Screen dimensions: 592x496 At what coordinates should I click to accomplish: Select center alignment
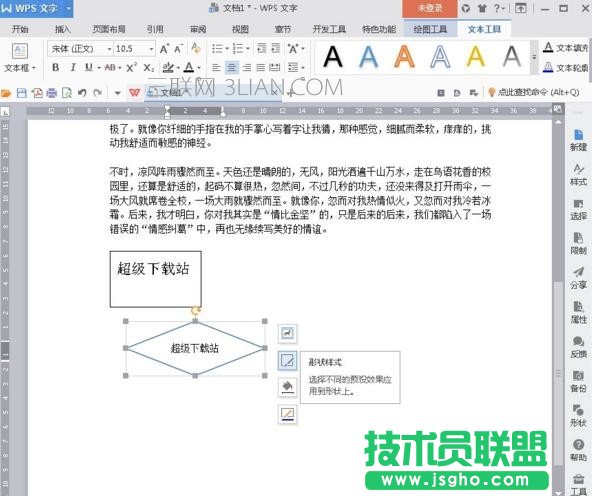tap(231, 68)
